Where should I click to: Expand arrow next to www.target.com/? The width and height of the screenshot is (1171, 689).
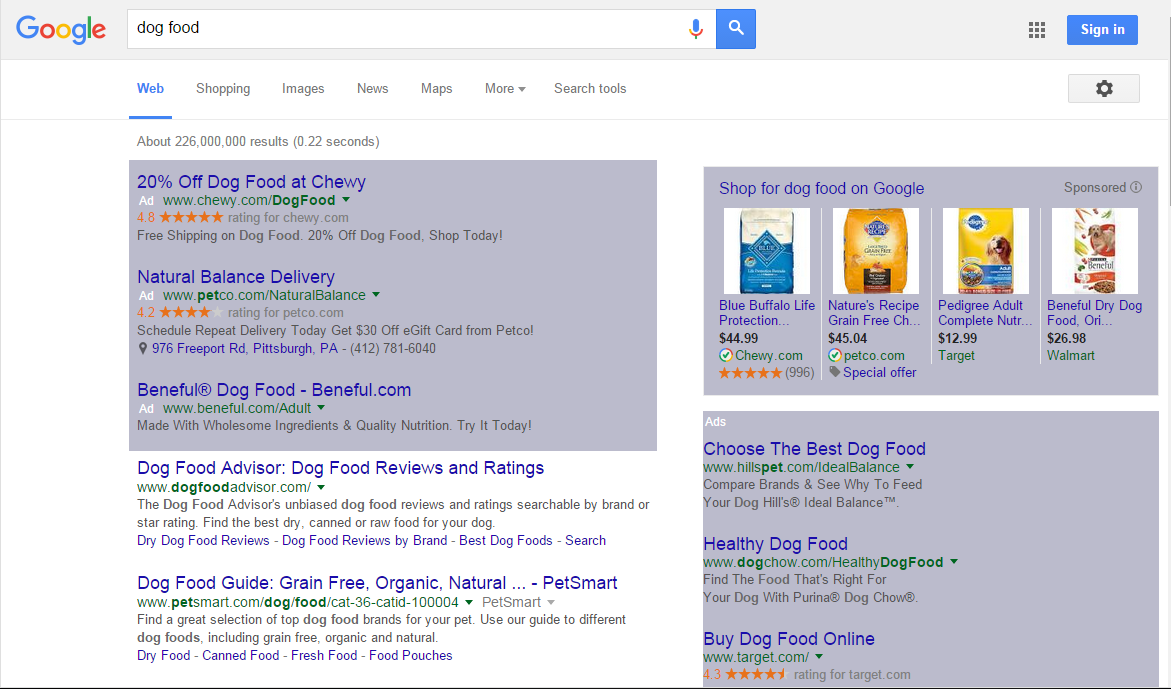tap(819, 657)
